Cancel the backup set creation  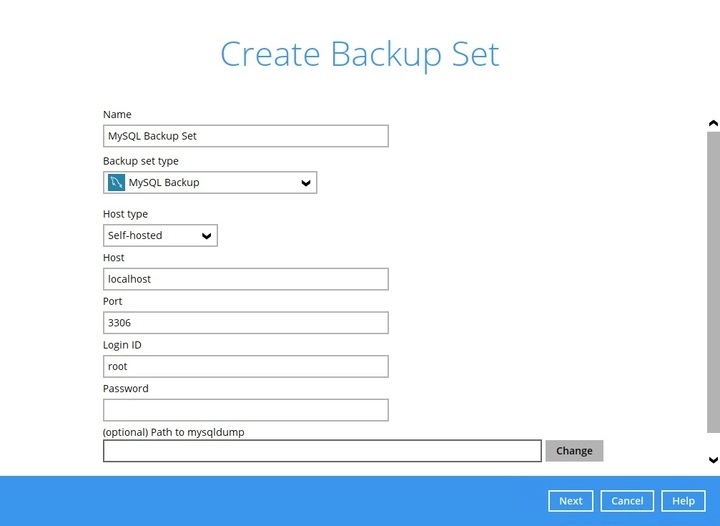[x=627, y=501]
